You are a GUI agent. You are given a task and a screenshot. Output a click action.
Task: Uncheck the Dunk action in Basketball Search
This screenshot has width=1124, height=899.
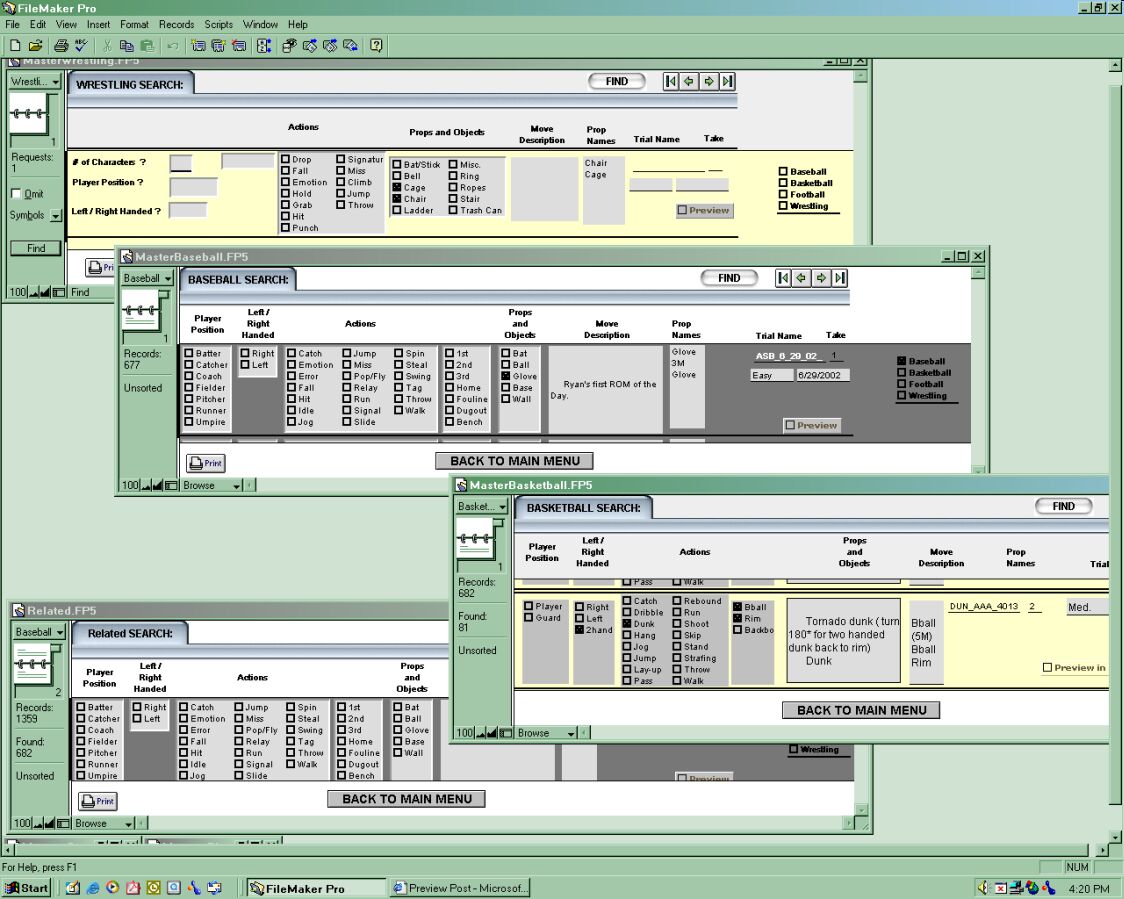627,624
